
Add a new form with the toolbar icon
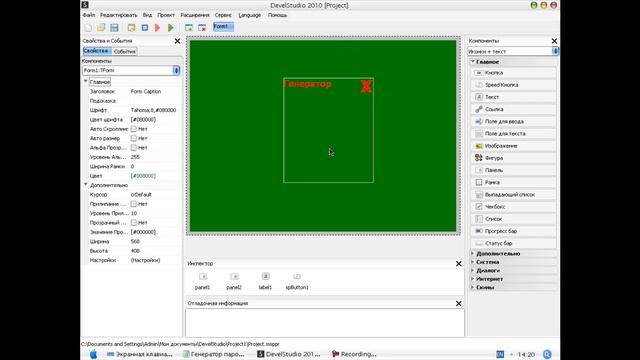tap(189, 28)
